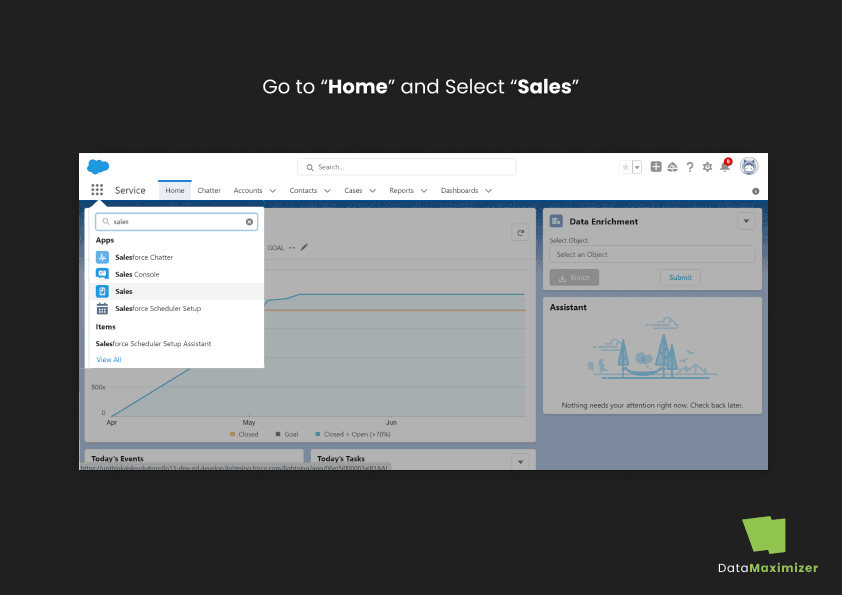Viewport: 842px width, 595px height.
Task: Open the App Launcher grid icon
Action: click(97, 190)
